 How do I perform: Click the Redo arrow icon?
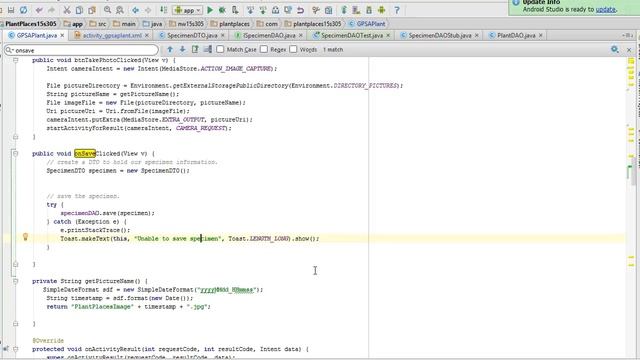tap(51, 10)
